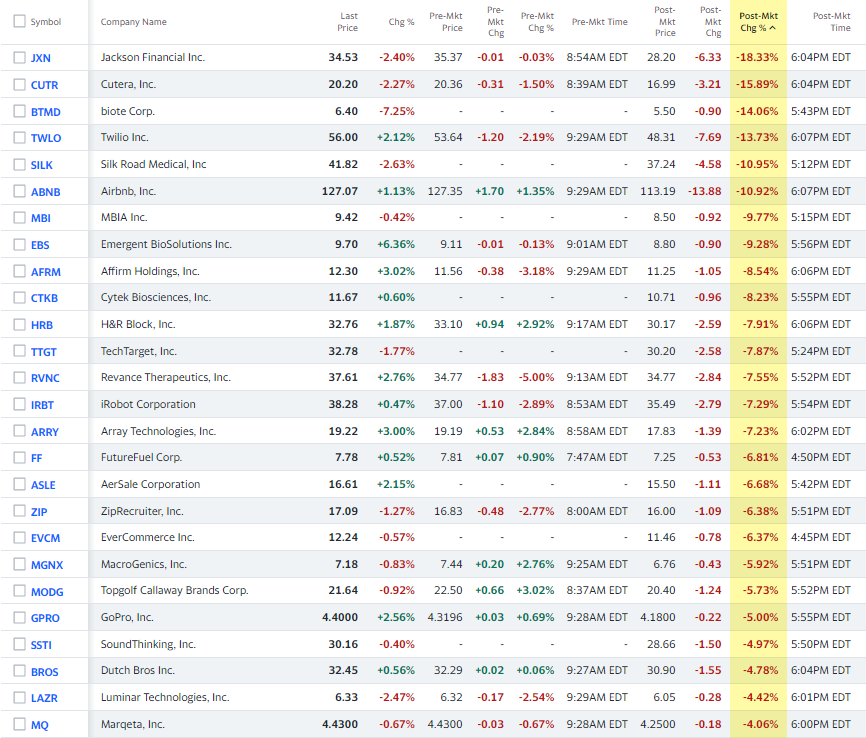Select the +6.36% change value
Screen dimensions: 866x738
(396, 244)
